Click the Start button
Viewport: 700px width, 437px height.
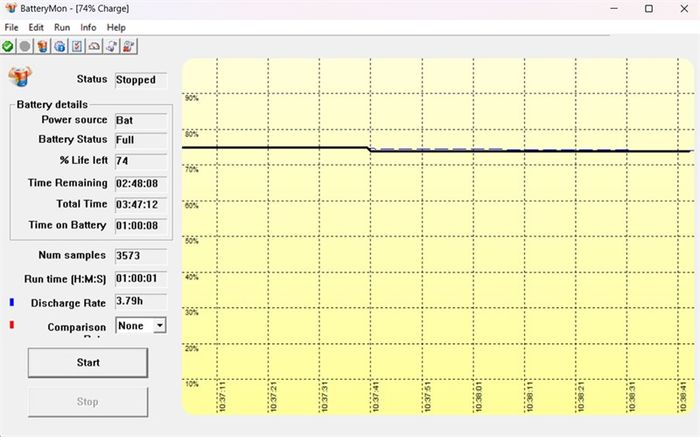click(x=88, y=362)
